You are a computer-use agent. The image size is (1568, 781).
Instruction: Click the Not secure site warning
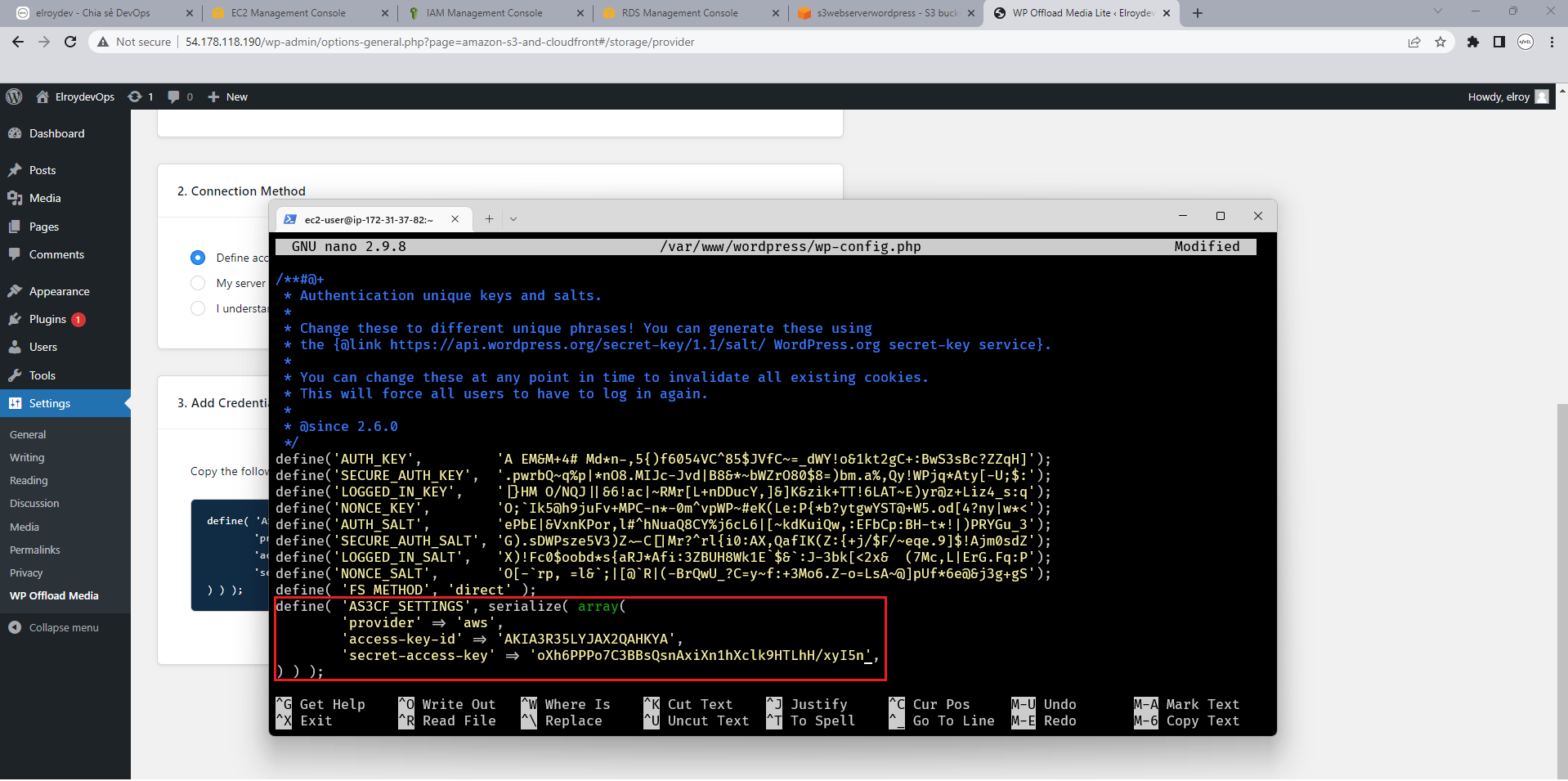[134, 42]
